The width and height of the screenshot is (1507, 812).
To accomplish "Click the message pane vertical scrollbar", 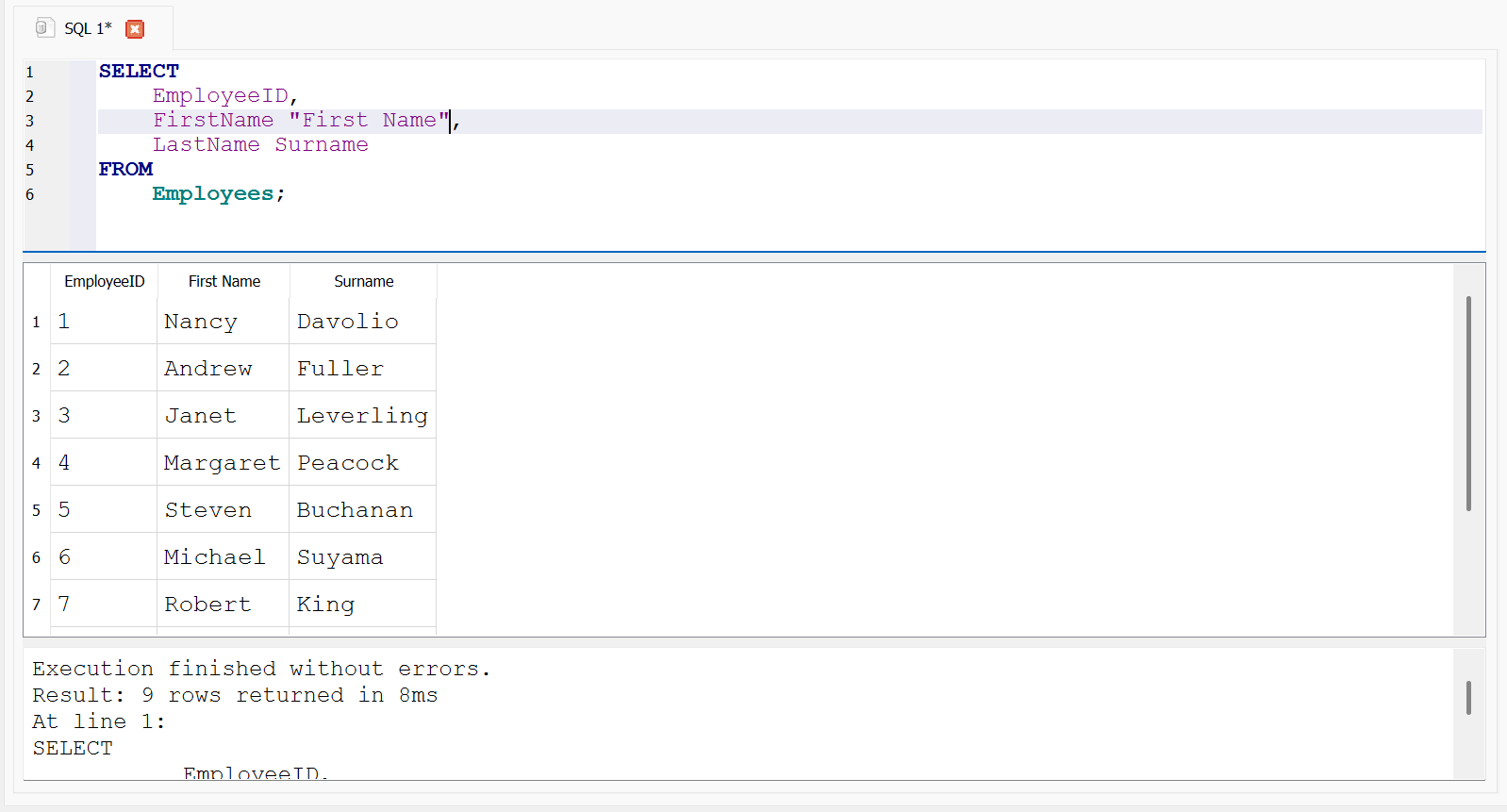I will pos(1468,698).
